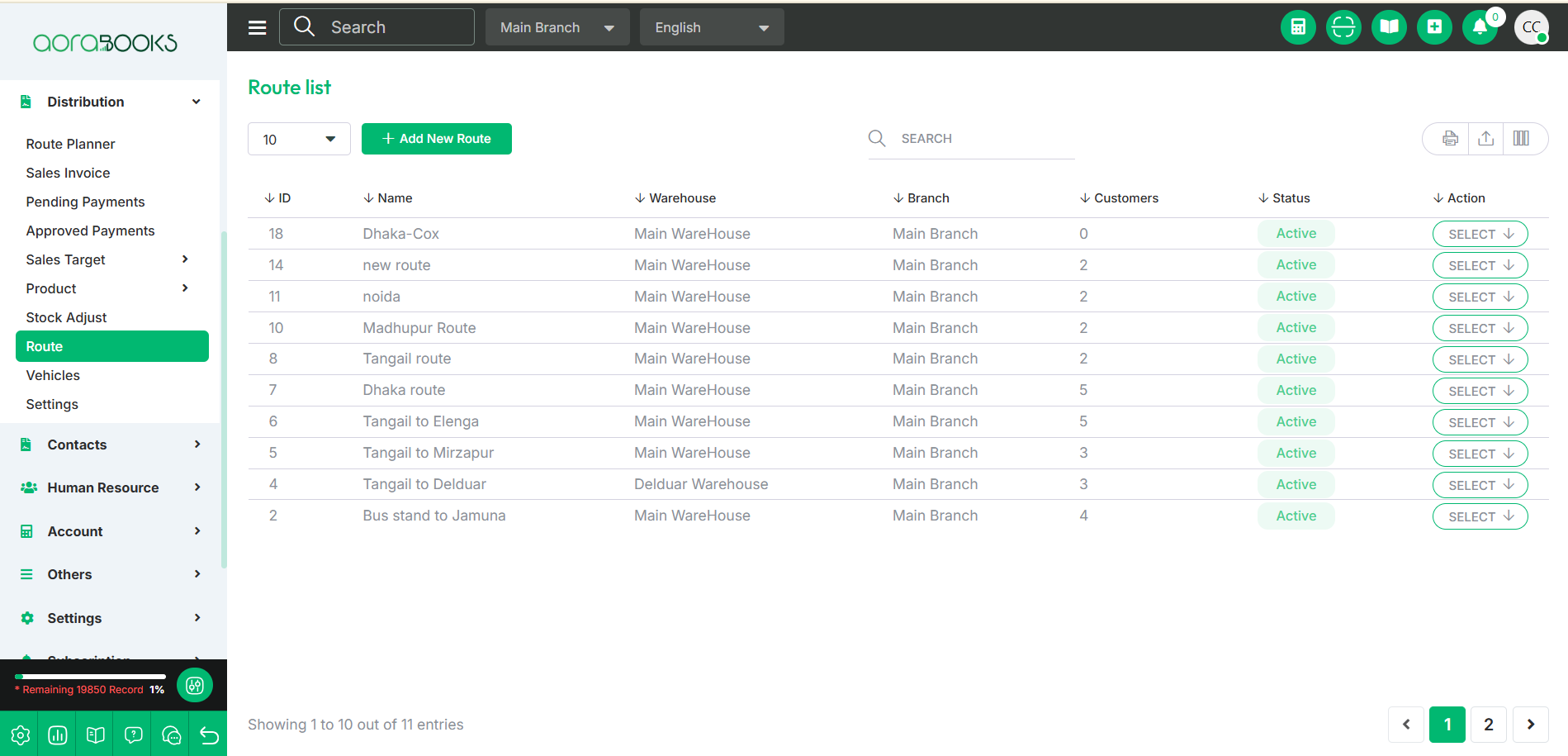Click the table search magnifier icon
The height and width of the screenshot is (756, 1568).
pos(877,139)
